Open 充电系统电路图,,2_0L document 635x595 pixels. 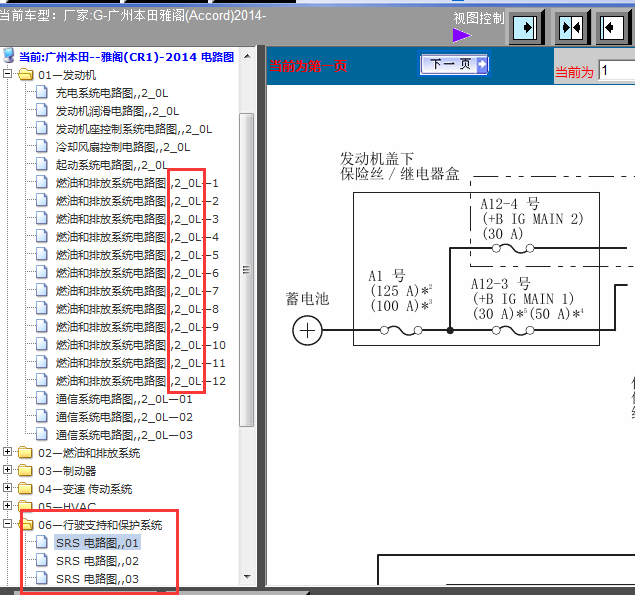coord(112,93)
